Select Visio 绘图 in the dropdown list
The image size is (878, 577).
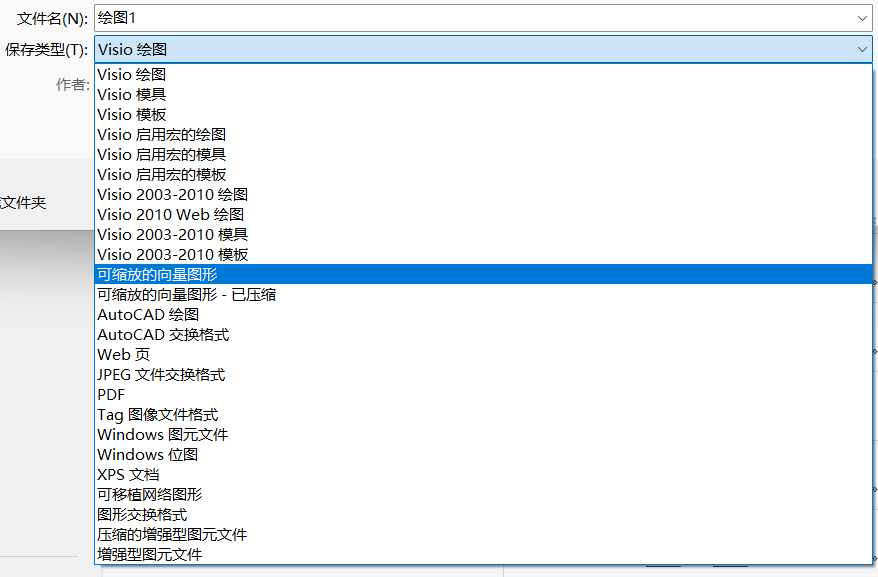(x=483, y=75)
